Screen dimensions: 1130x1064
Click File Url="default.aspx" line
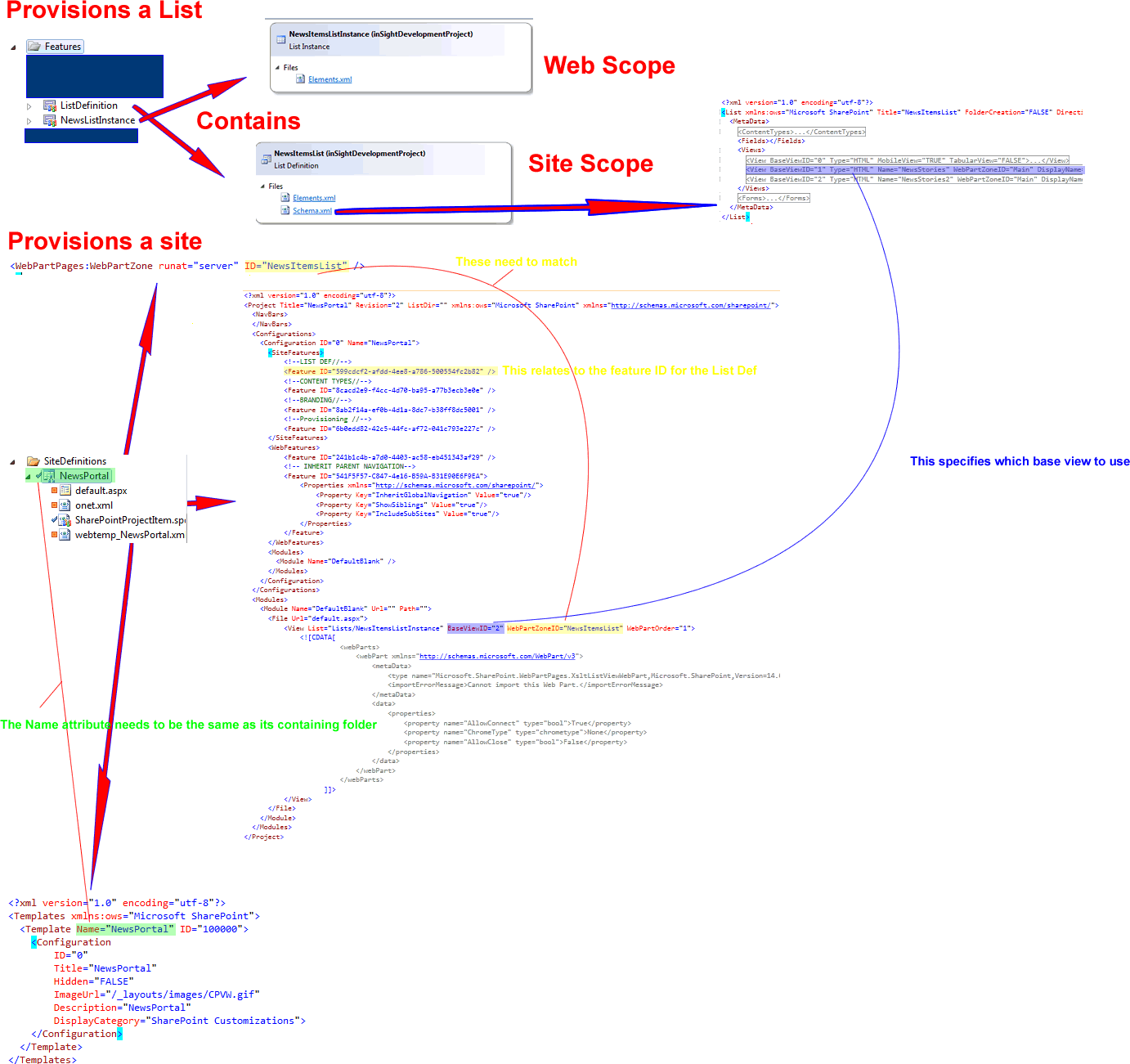point(318,618)
